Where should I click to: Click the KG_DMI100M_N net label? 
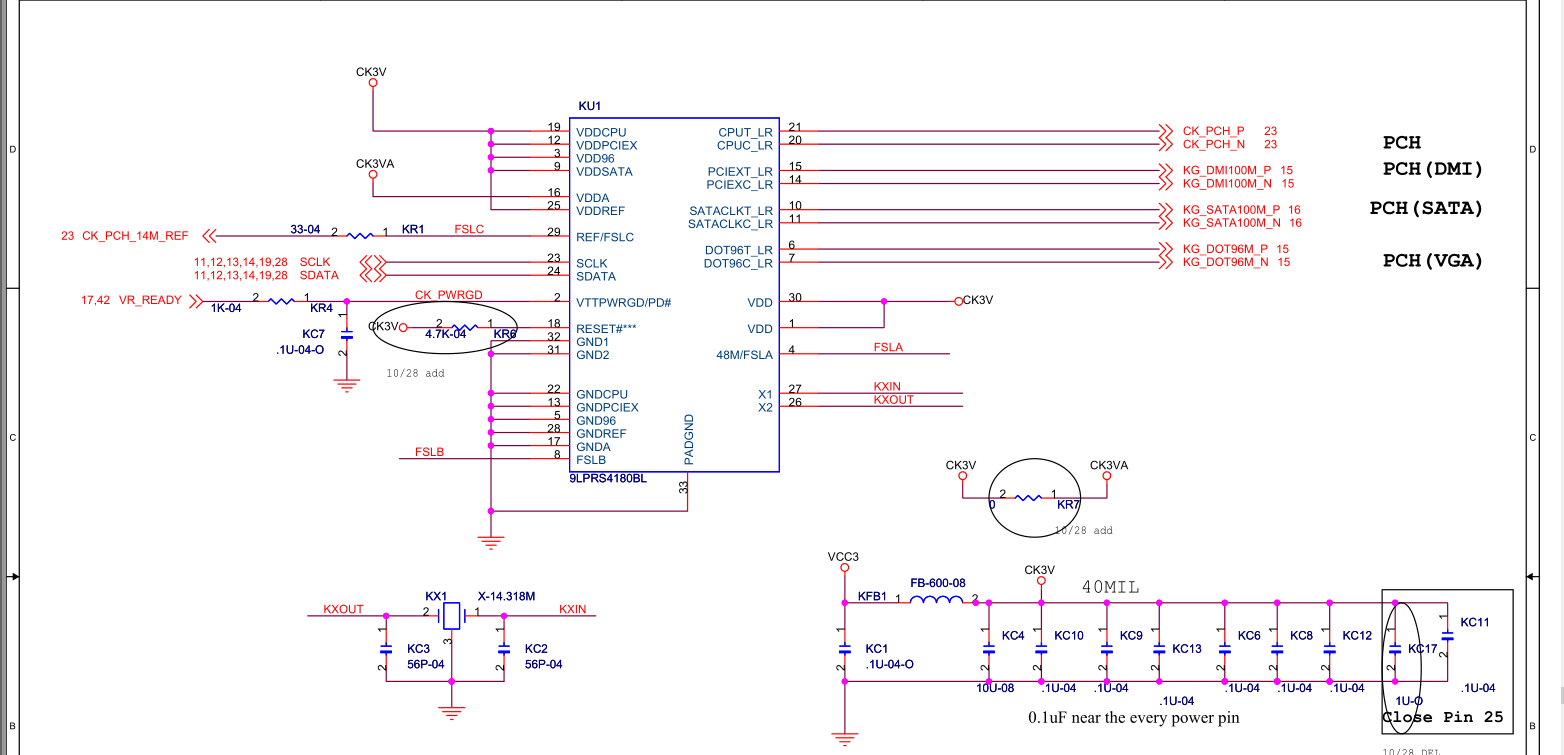pos(1227,183)
